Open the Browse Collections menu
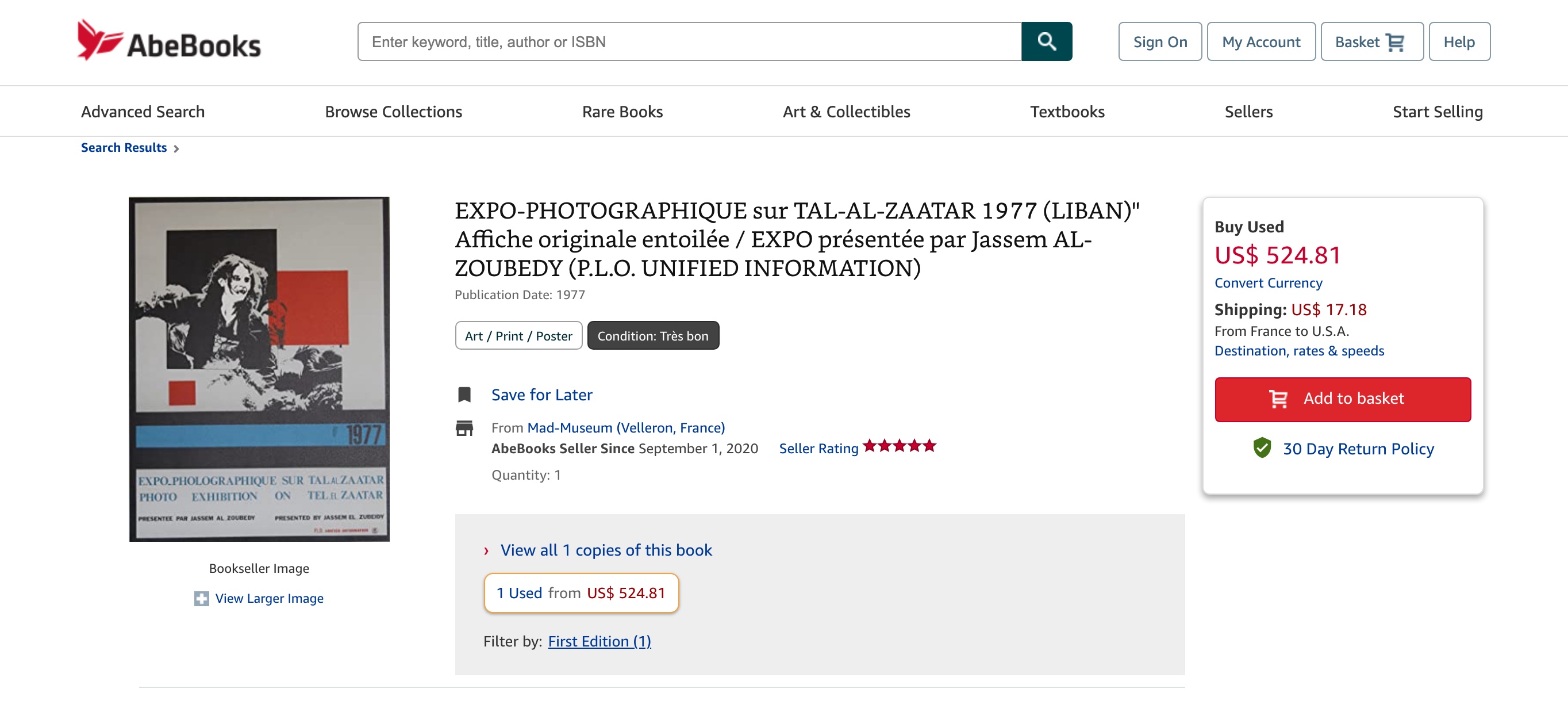This screenshot has height=704, width=1568. click(393, 112)
